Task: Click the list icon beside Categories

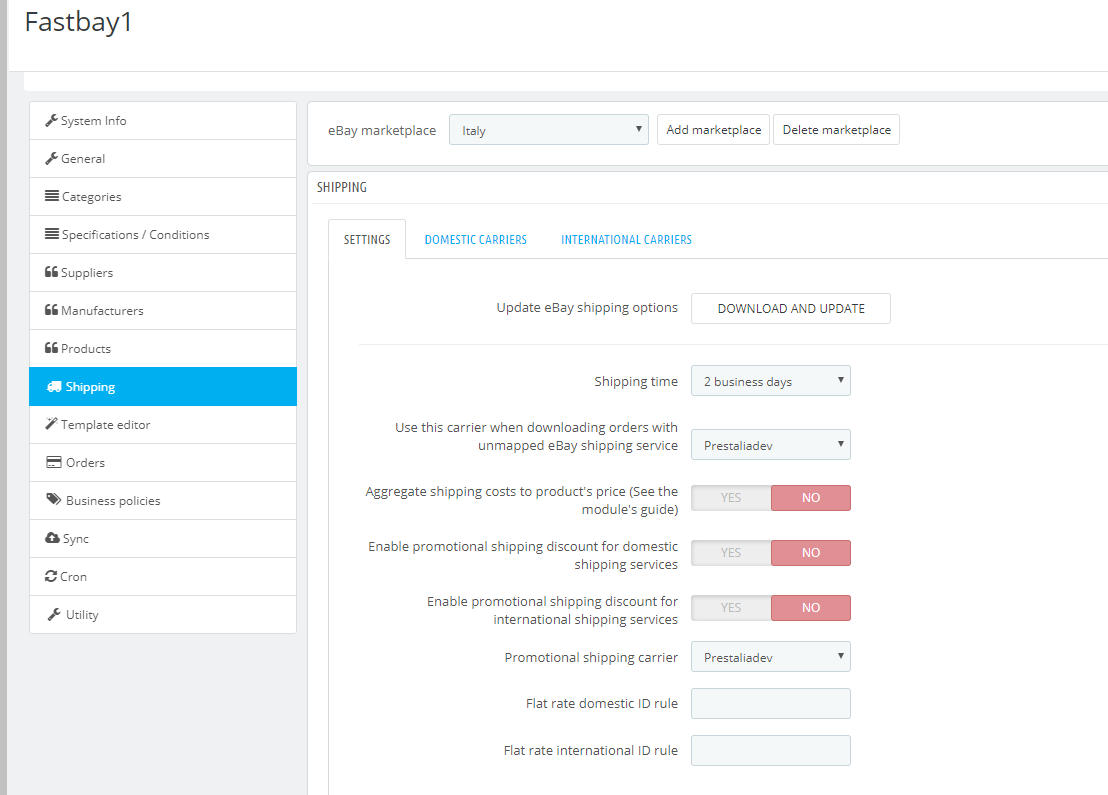Action: click(52, 196)
